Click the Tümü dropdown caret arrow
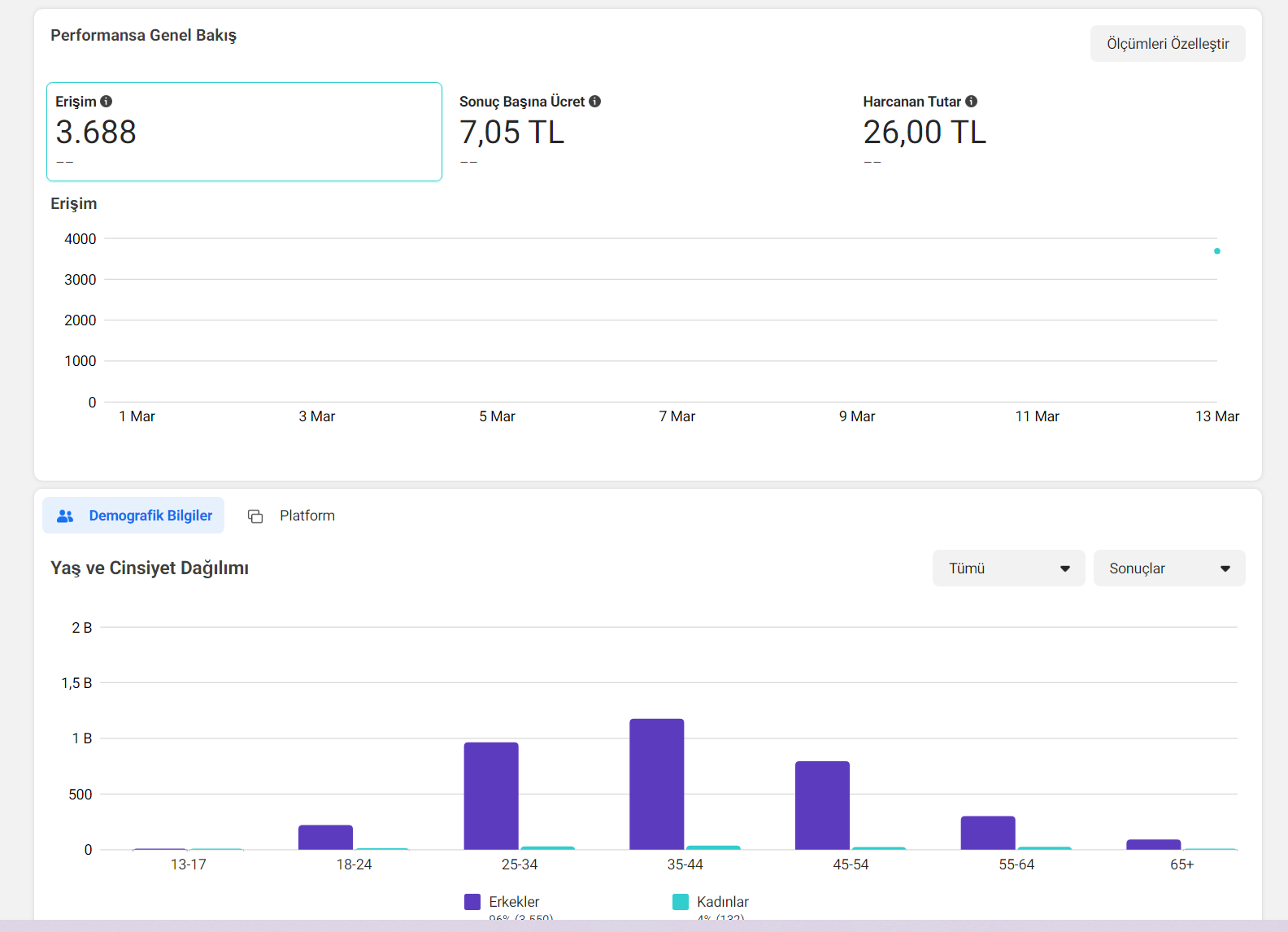The height and width of the screenshot is (932, 1288). click(x=1065, y=568)
